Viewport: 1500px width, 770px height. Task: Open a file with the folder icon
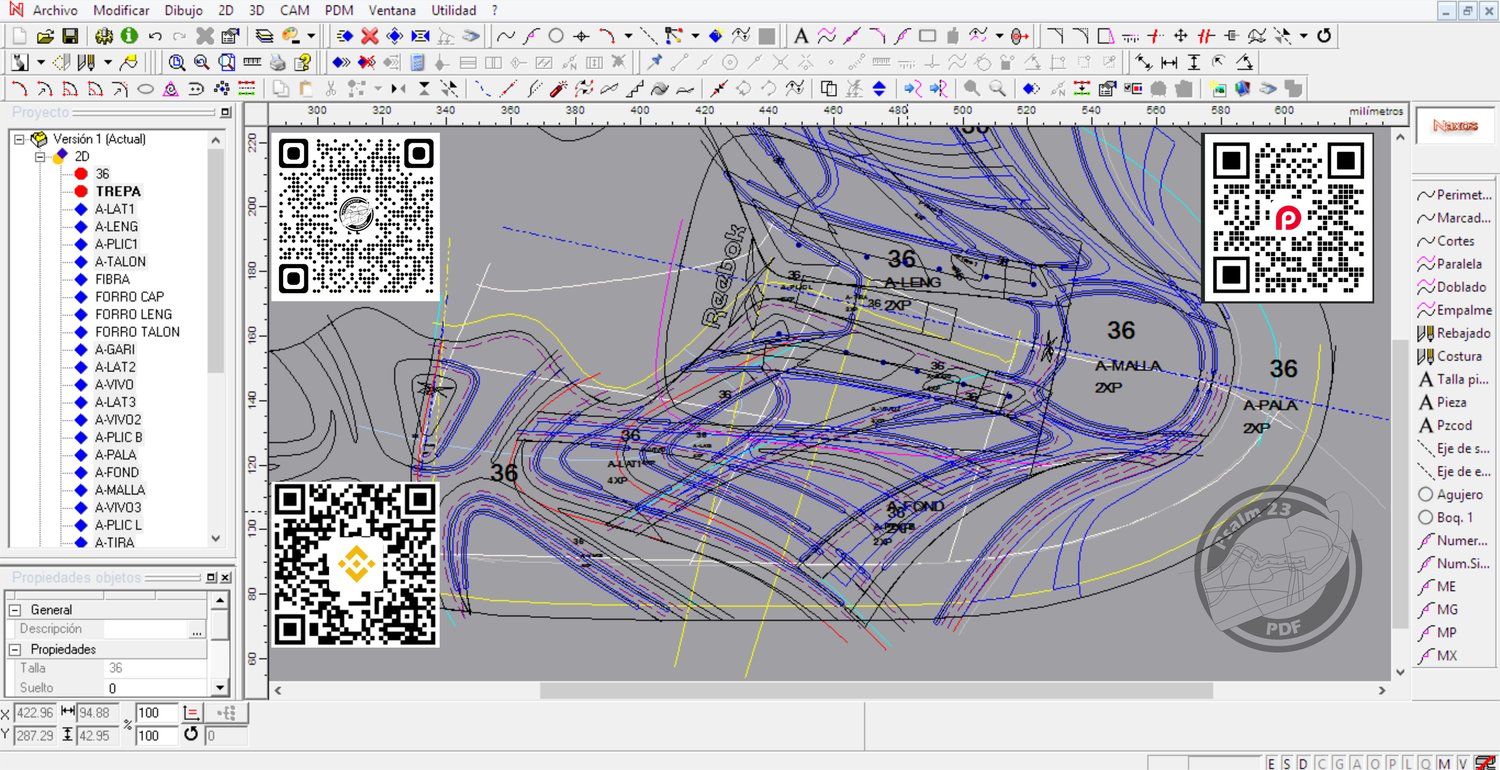[45, 36]
